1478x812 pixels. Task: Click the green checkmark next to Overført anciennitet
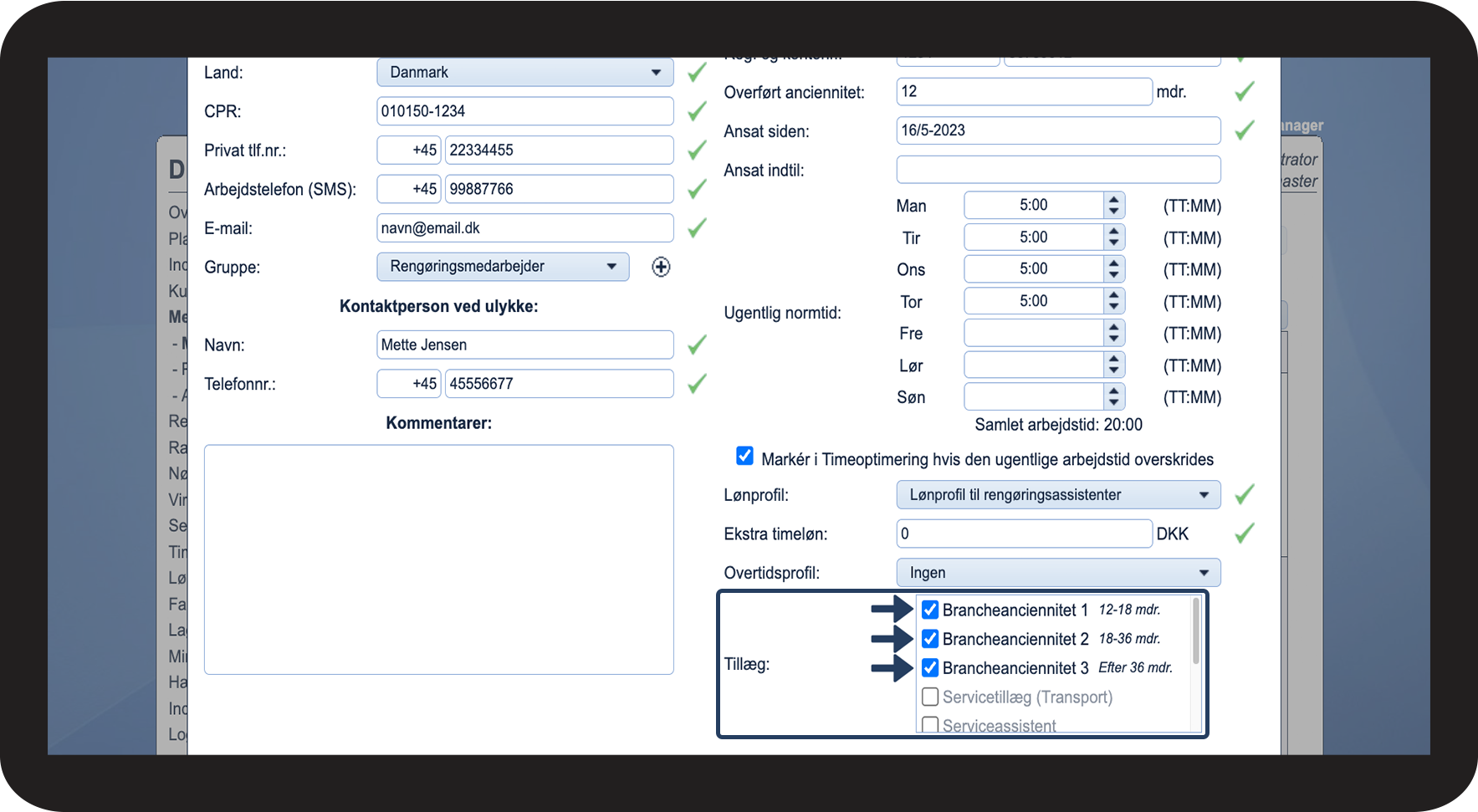[x=1244, y=91]
